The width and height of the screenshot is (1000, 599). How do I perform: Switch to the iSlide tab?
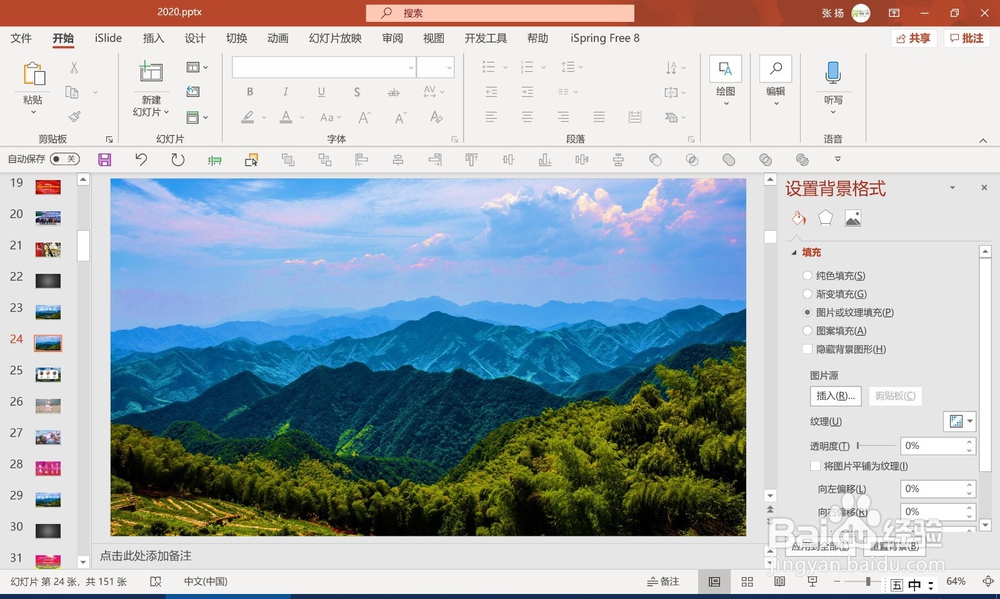point(108,38)
